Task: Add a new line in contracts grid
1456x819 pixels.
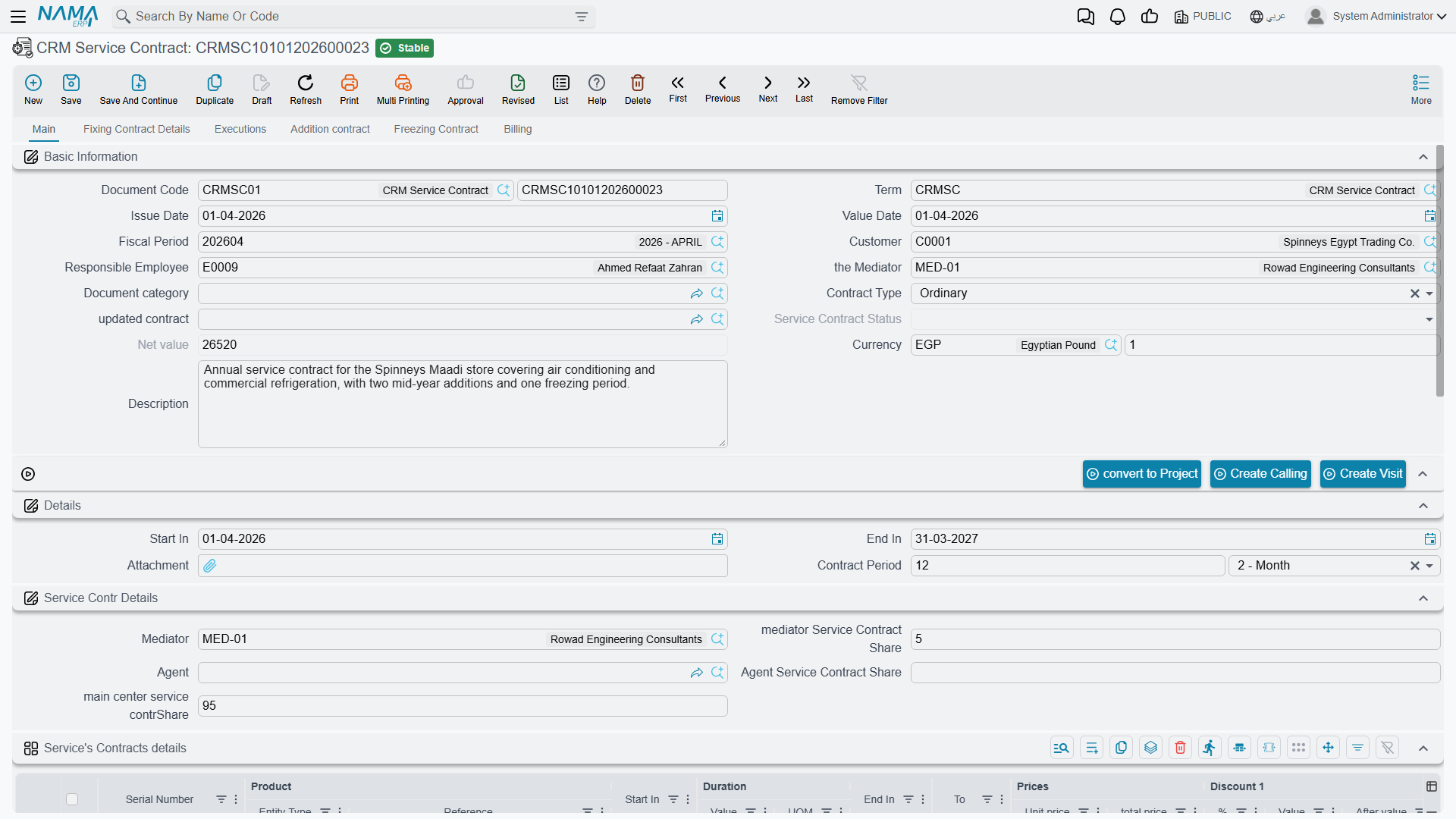Action: tap(1091, 748)
